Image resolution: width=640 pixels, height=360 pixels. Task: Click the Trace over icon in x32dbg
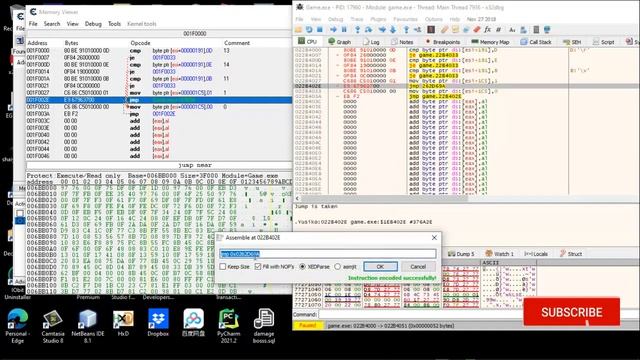393,30
